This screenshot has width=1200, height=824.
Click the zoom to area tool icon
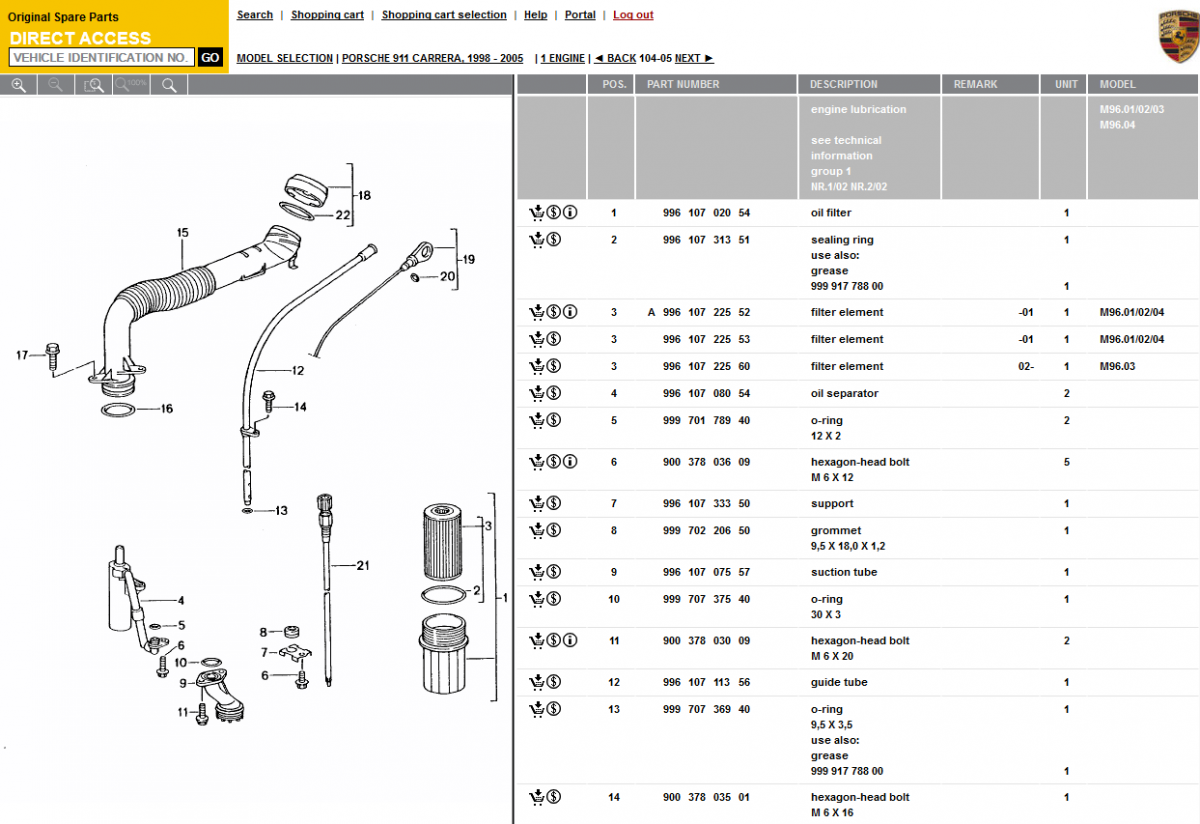(x=94, y=85)
